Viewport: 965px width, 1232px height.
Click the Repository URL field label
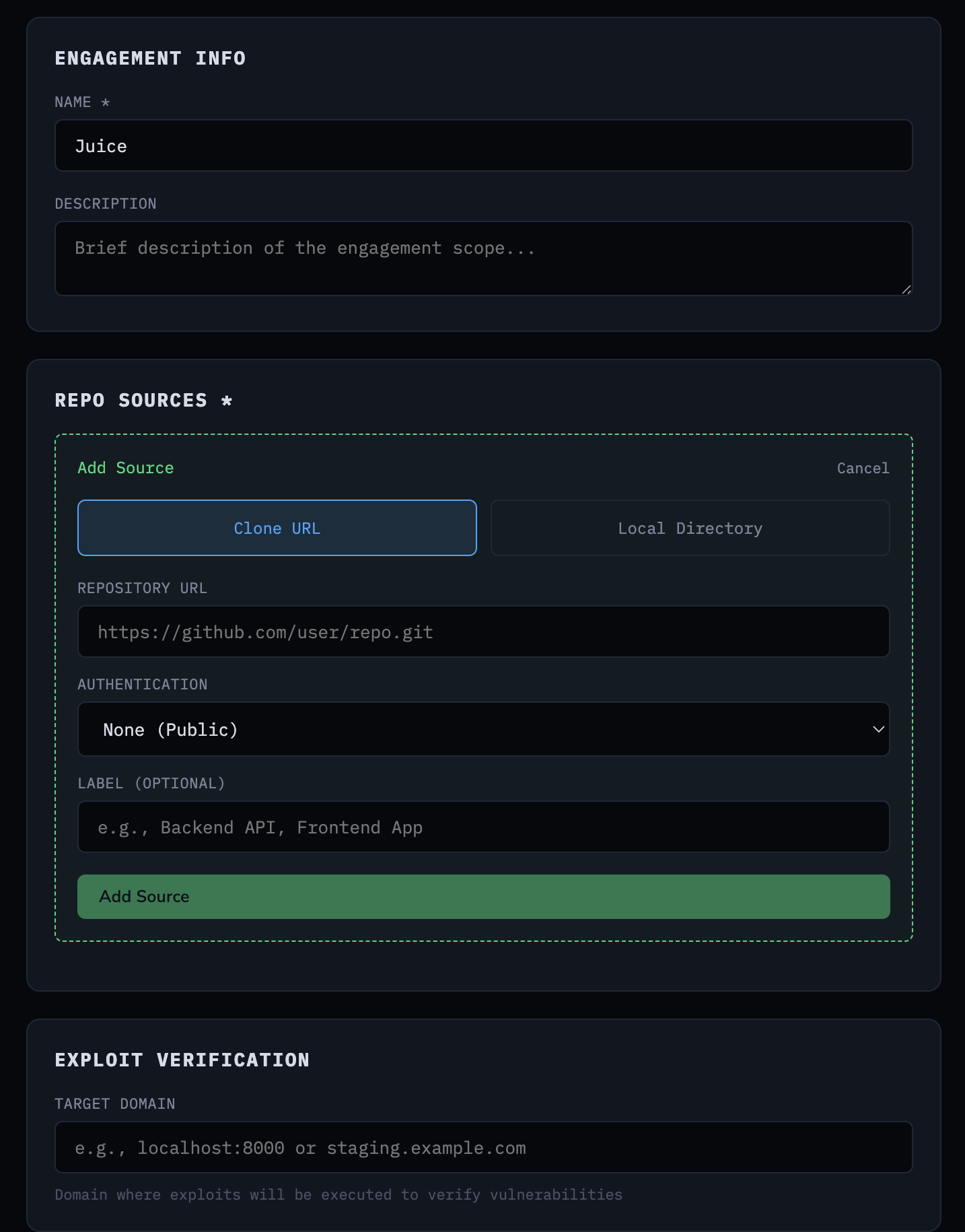point(142,588)
